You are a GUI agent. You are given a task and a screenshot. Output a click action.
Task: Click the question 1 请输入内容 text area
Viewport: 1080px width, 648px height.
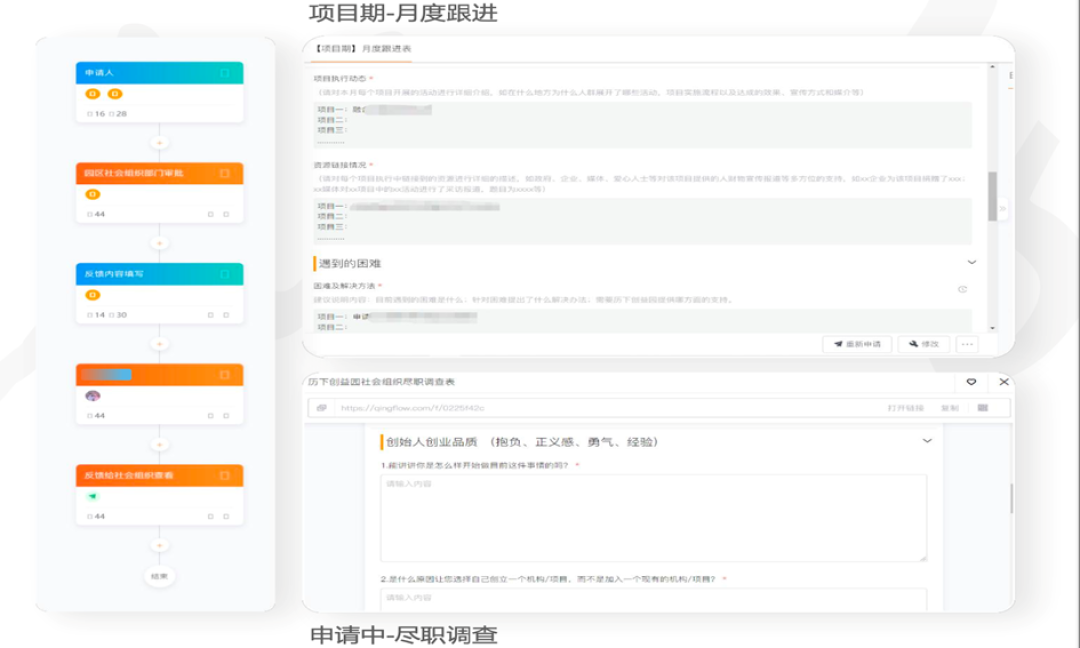[654, 518]
